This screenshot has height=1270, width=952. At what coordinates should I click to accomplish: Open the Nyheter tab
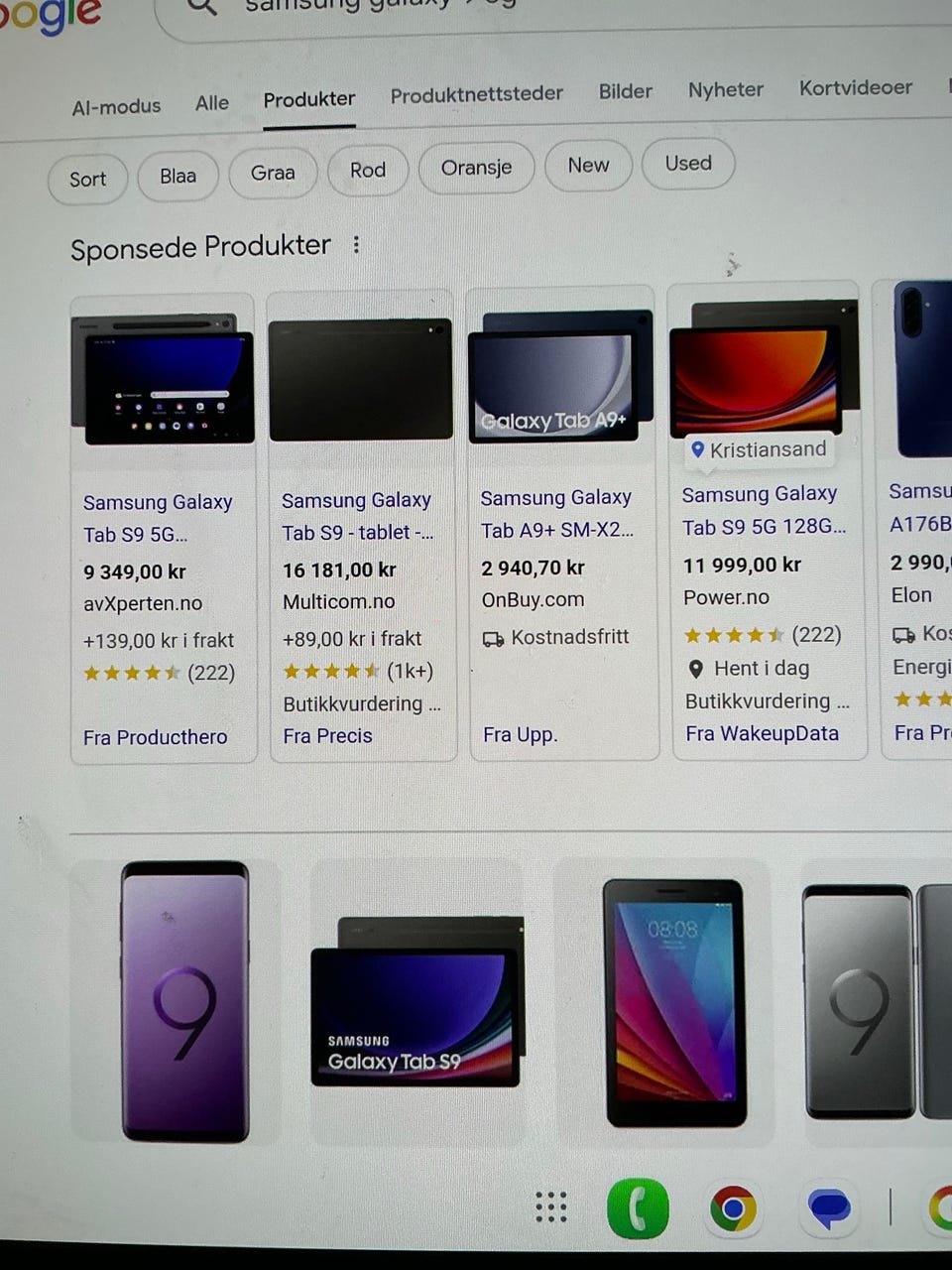coord(726,89)
